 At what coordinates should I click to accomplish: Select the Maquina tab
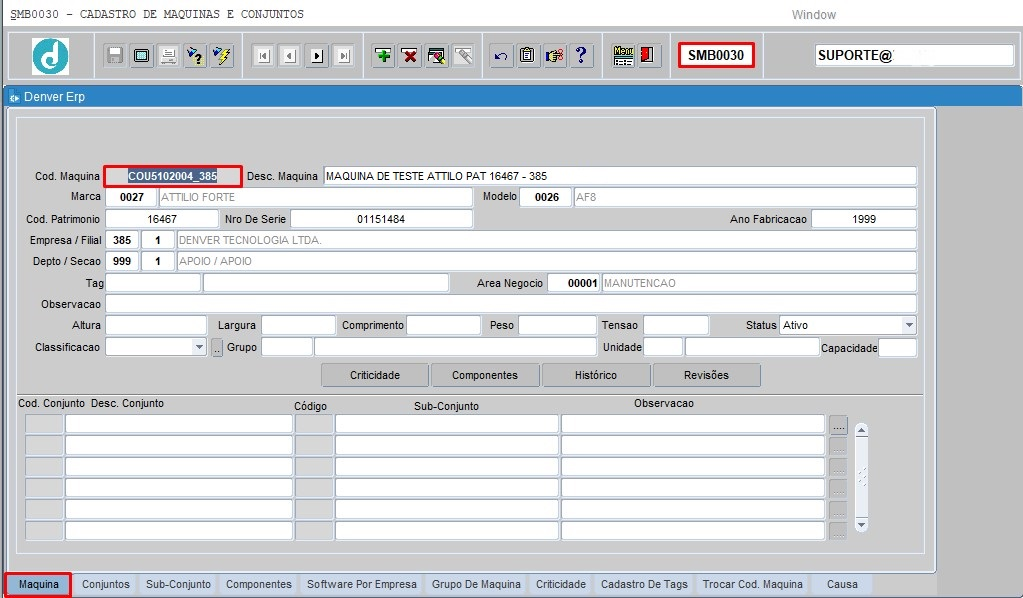(x=38, y=584)
